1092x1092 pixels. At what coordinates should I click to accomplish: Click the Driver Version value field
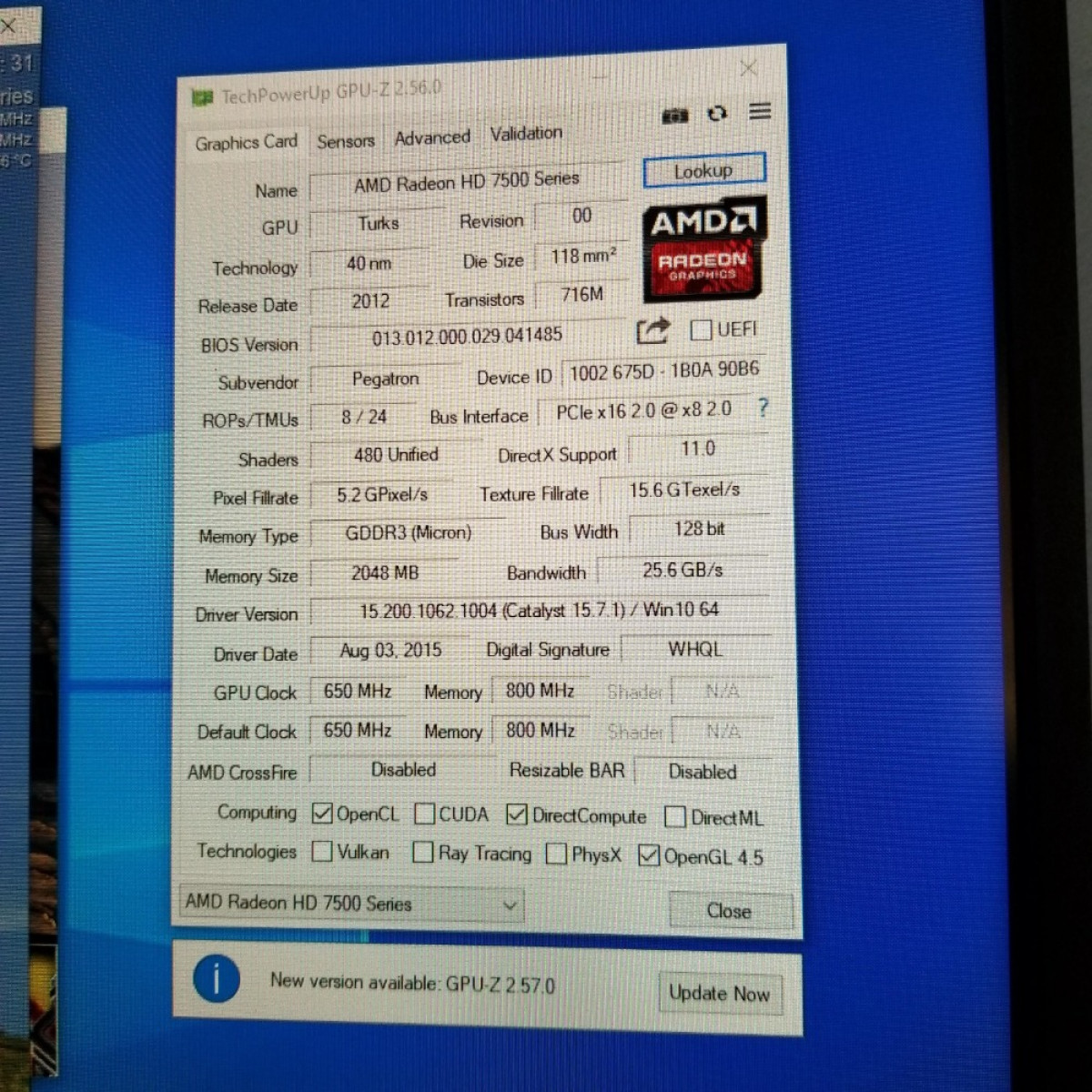[540, 611]
